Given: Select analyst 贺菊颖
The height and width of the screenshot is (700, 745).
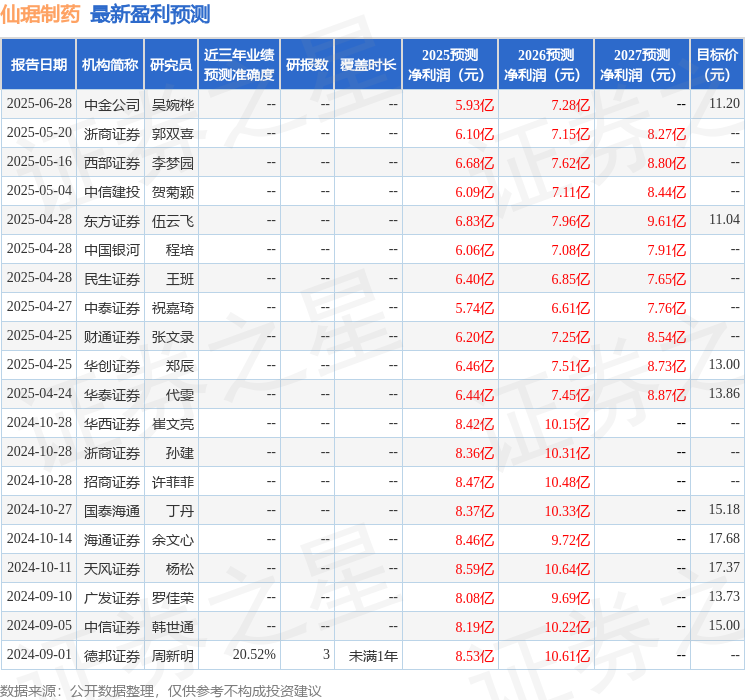Looking at the screenshot, I should coord(172,192).
